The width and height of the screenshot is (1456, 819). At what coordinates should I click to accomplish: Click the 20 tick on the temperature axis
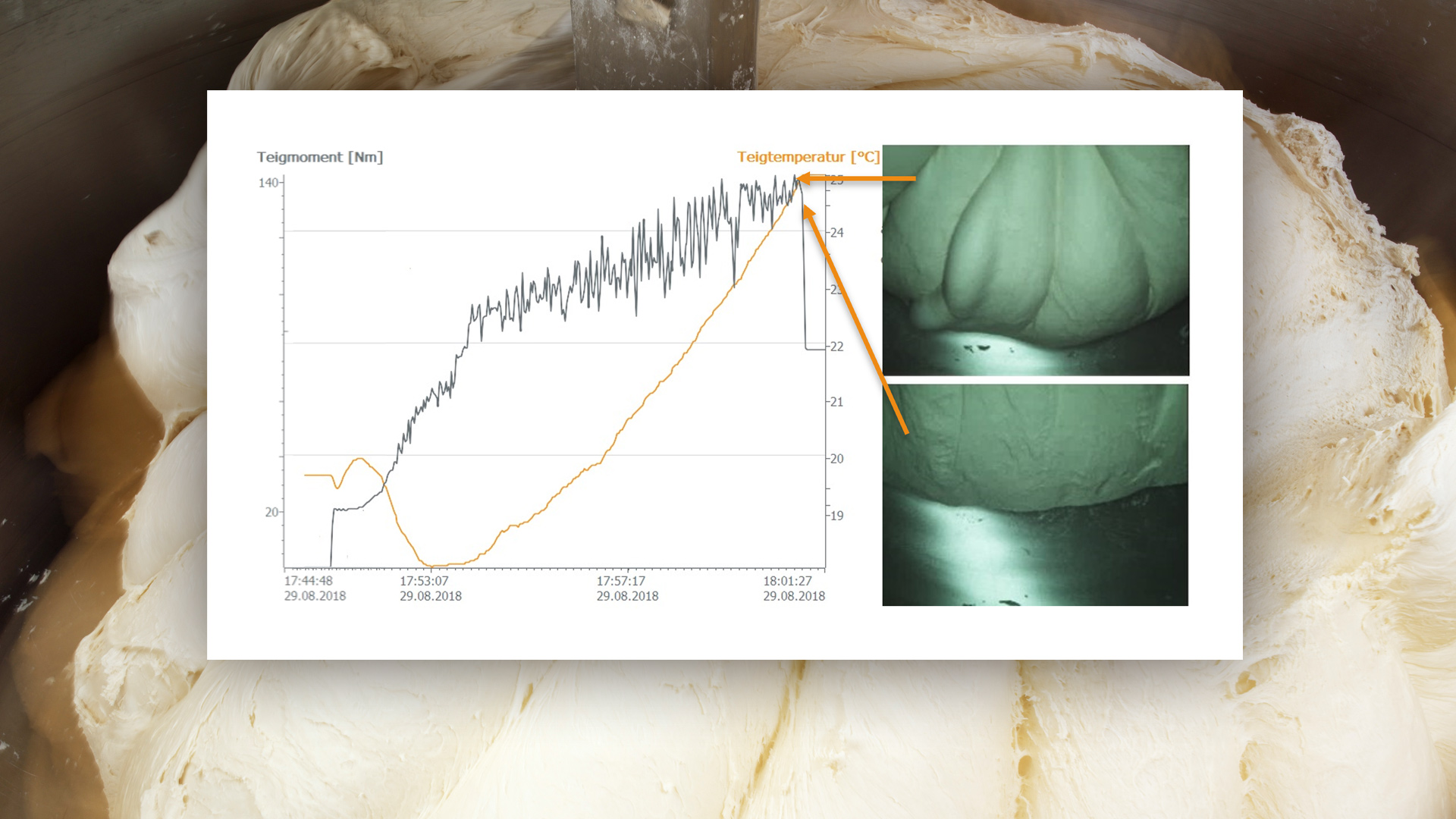(836, 459)
